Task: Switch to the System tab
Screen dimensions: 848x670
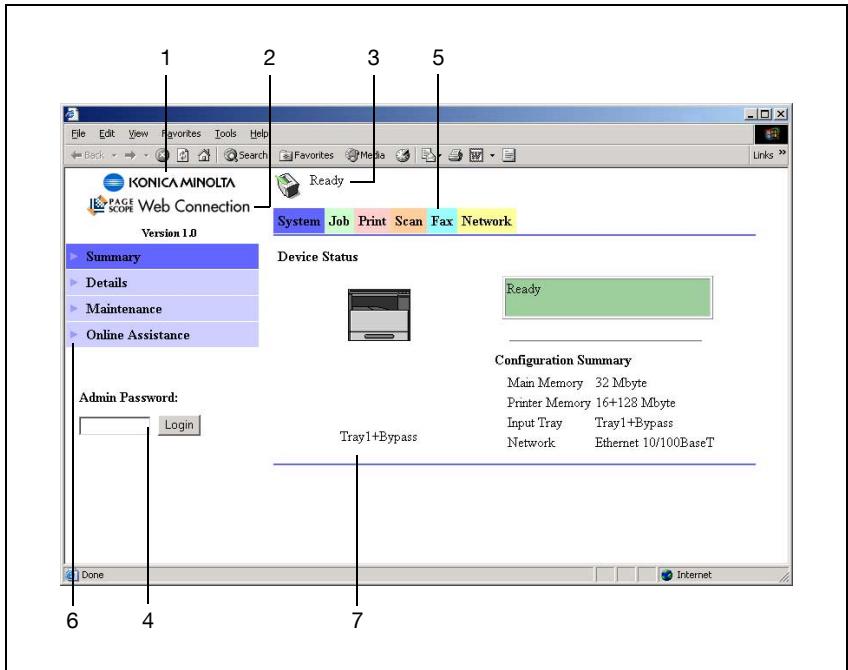Action: pyautogui.click(x=299, y=221)
